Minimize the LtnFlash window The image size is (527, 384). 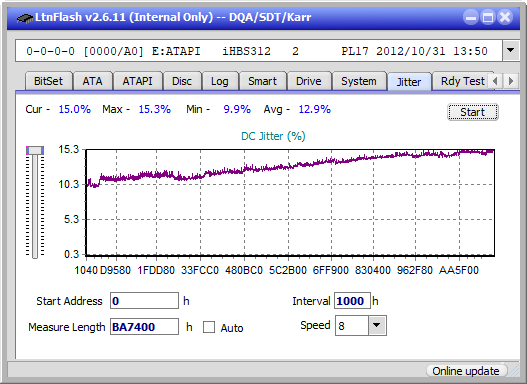click(471, 17)
